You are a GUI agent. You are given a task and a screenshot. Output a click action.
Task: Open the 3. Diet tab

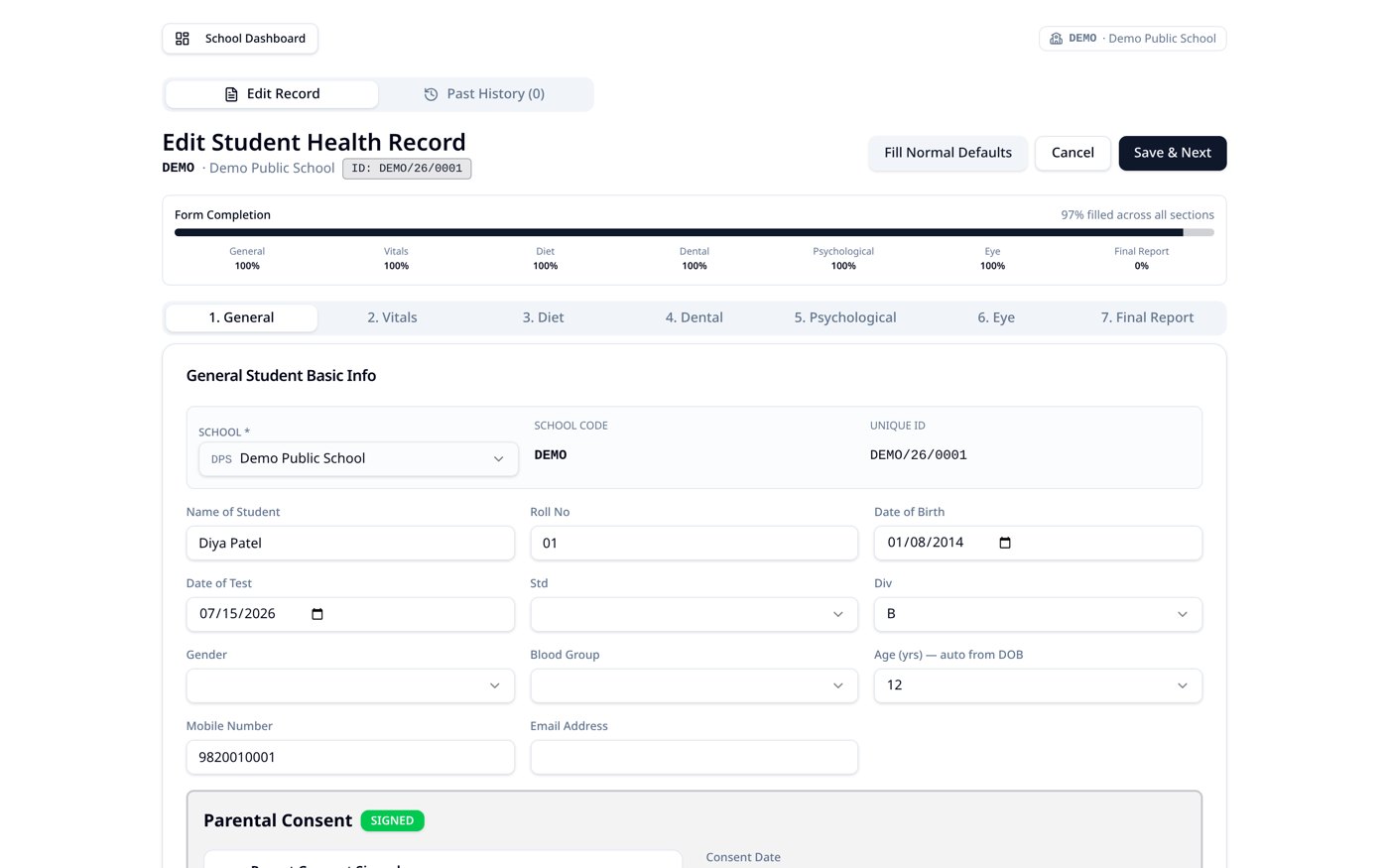[x=543, y=317]
